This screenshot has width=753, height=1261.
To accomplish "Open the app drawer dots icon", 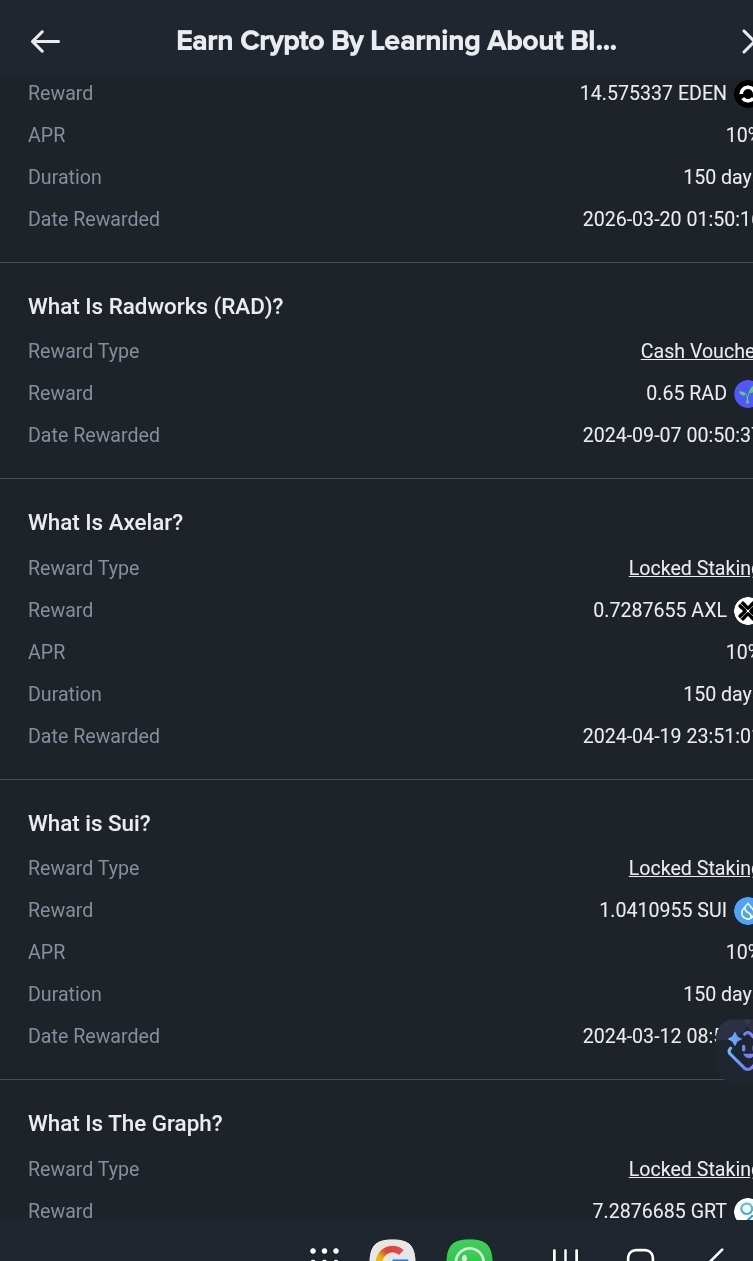I will 324,1251.
